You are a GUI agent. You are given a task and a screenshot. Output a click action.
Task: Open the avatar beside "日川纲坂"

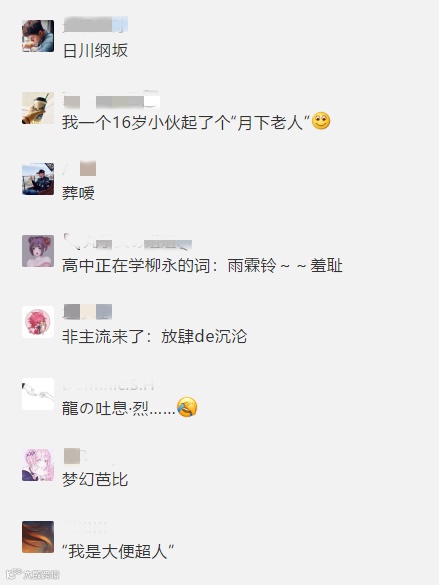[x=38, y=36]
